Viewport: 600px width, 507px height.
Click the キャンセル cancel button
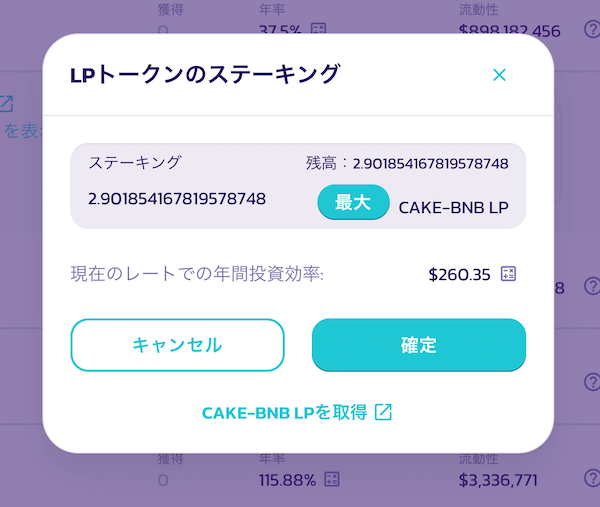tap(178, 345)
